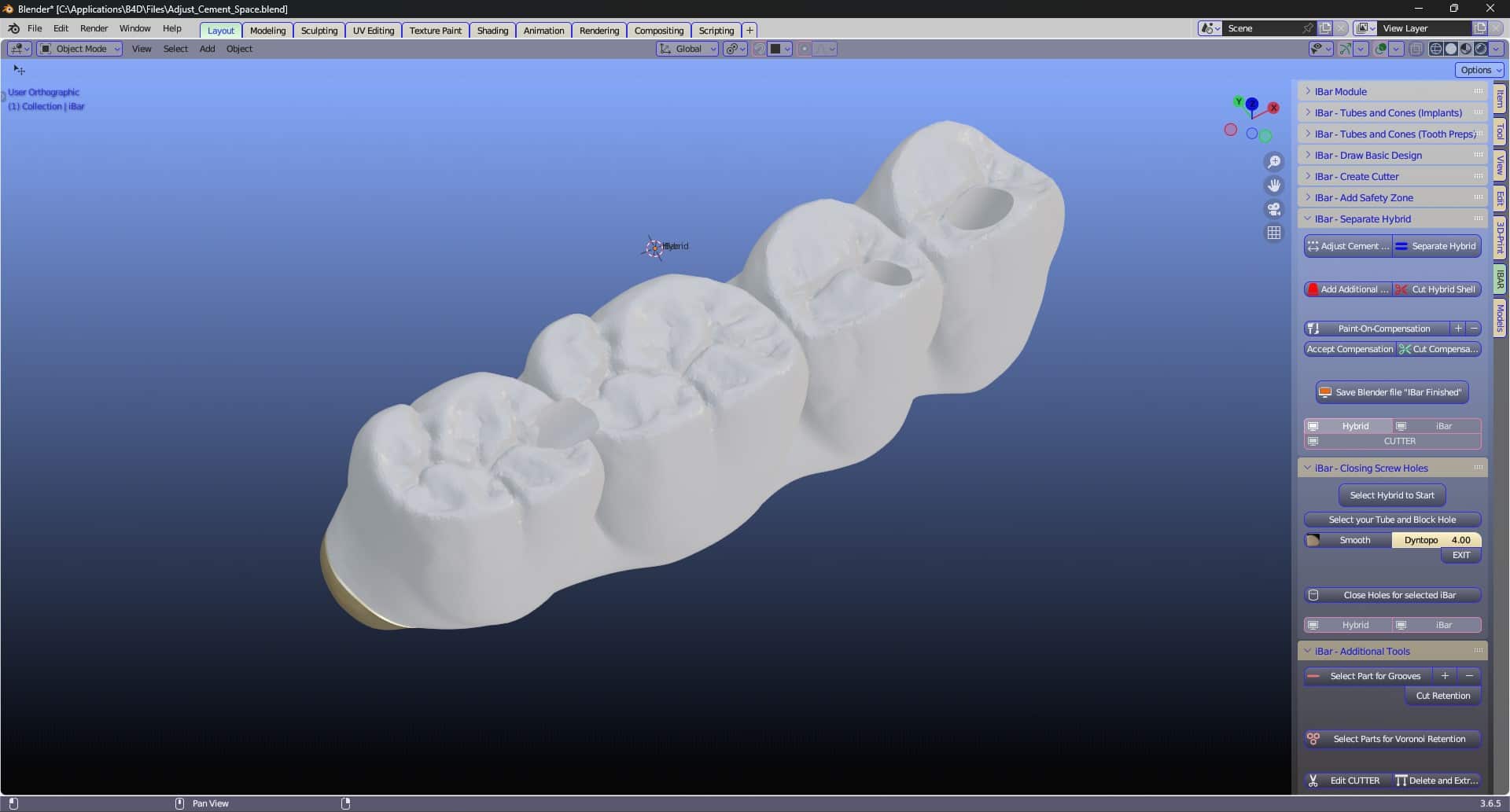Open the Models sidebar tab
1510x812 pixels.
(1501, 318)
